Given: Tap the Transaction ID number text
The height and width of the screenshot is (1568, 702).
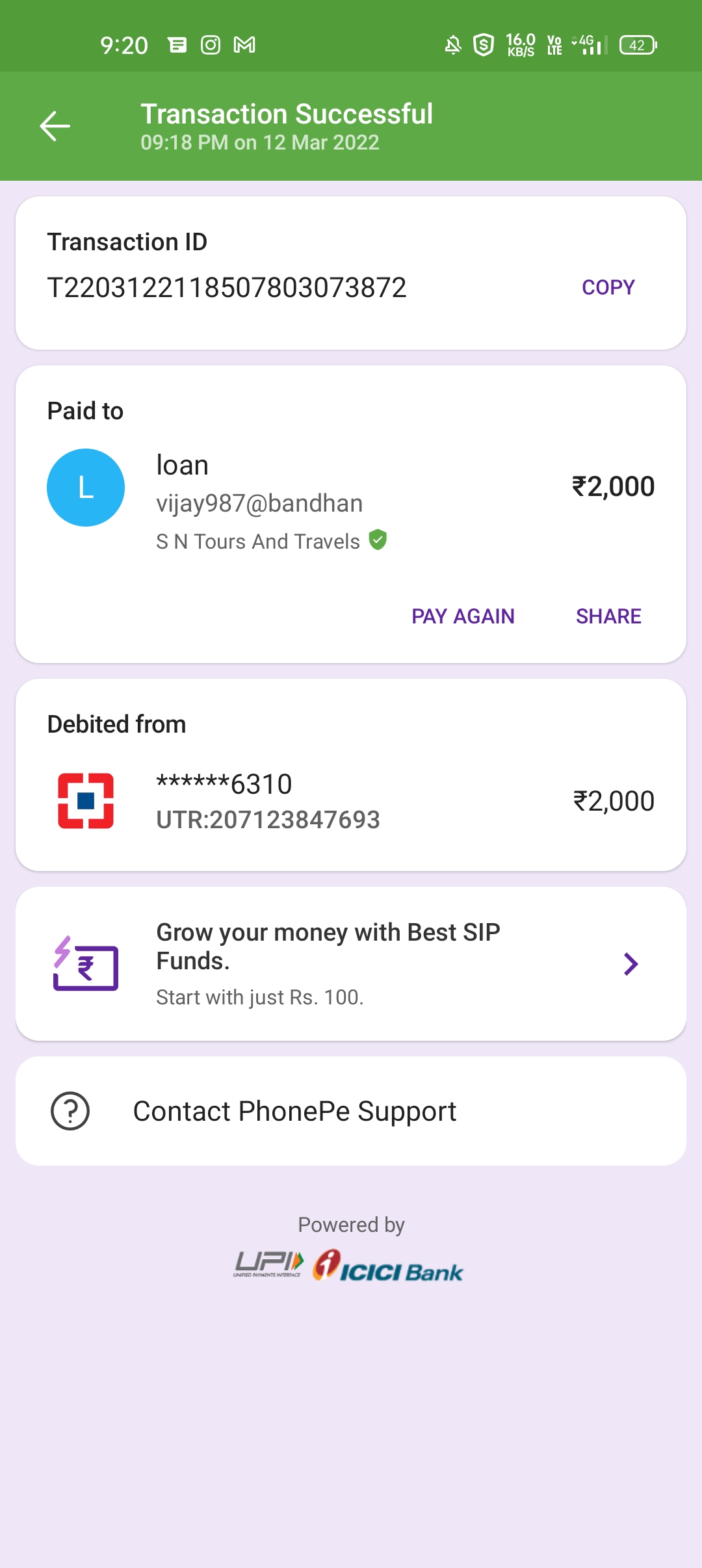Looking at the screenshot, I should point(227,287).
